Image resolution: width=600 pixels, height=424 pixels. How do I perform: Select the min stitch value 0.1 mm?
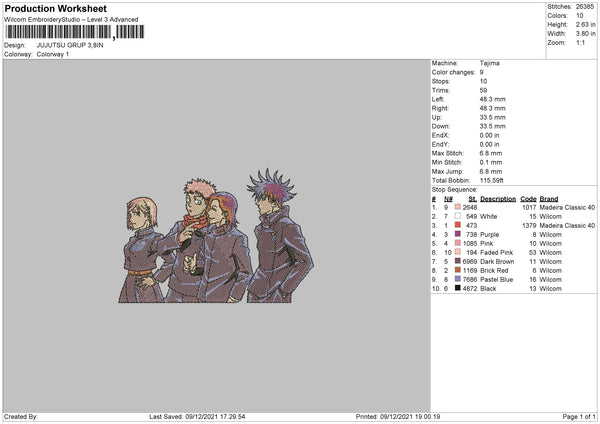point(491,162)
